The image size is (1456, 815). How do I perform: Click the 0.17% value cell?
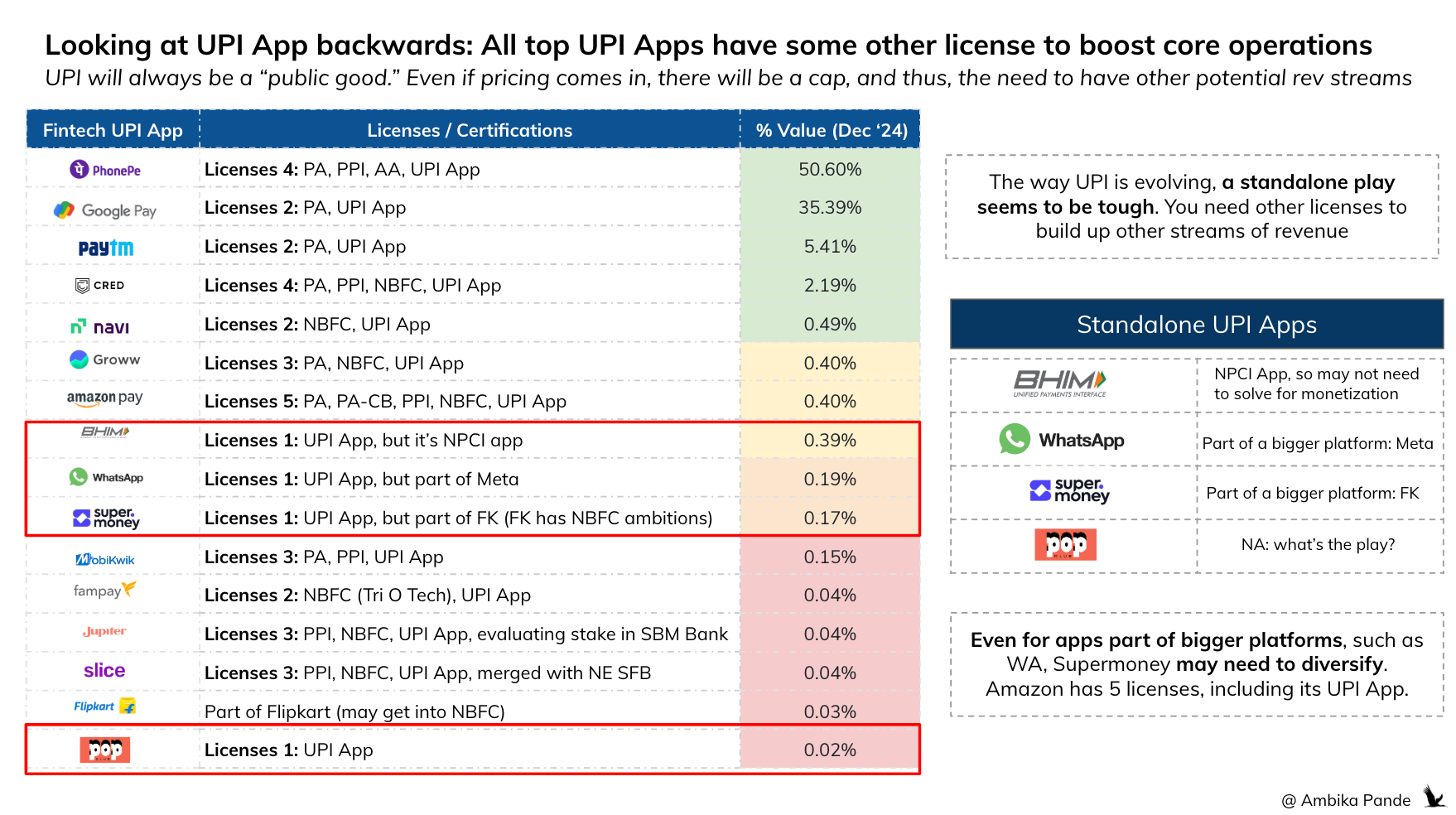830,518
